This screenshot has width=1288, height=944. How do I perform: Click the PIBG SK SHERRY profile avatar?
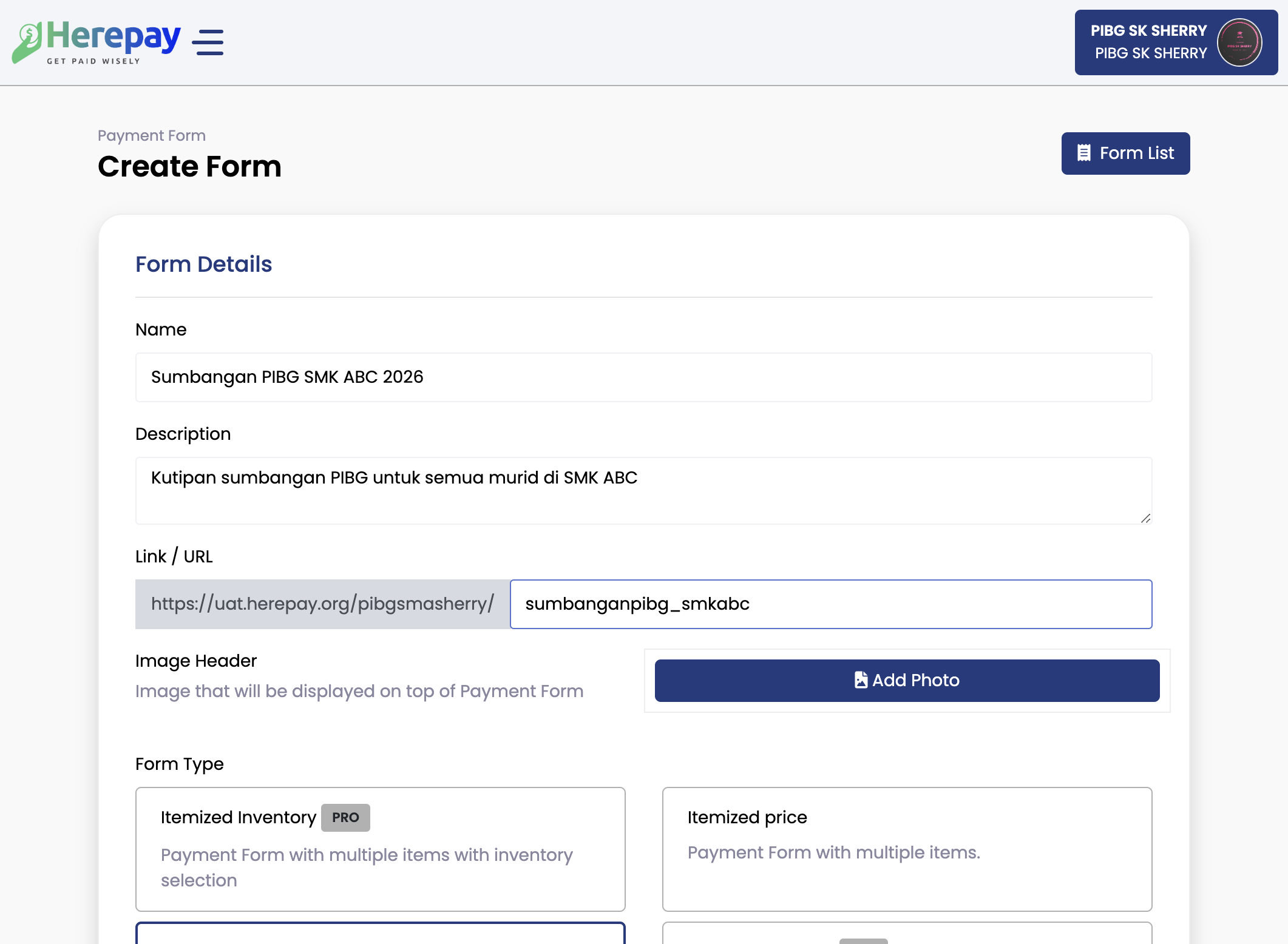coord(1239,42)
